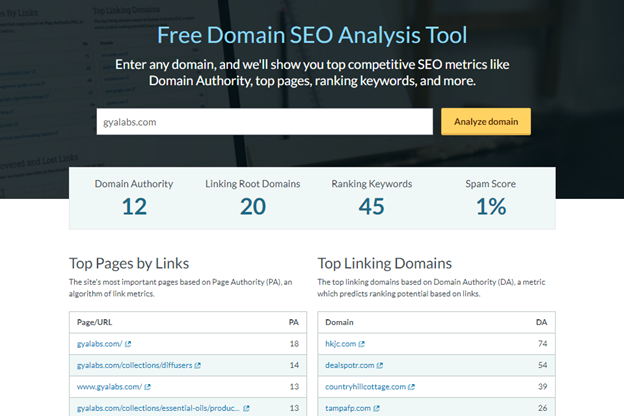Click the Domain Authority label
This screenshot has height=416, width=624.
pos(134,184)
